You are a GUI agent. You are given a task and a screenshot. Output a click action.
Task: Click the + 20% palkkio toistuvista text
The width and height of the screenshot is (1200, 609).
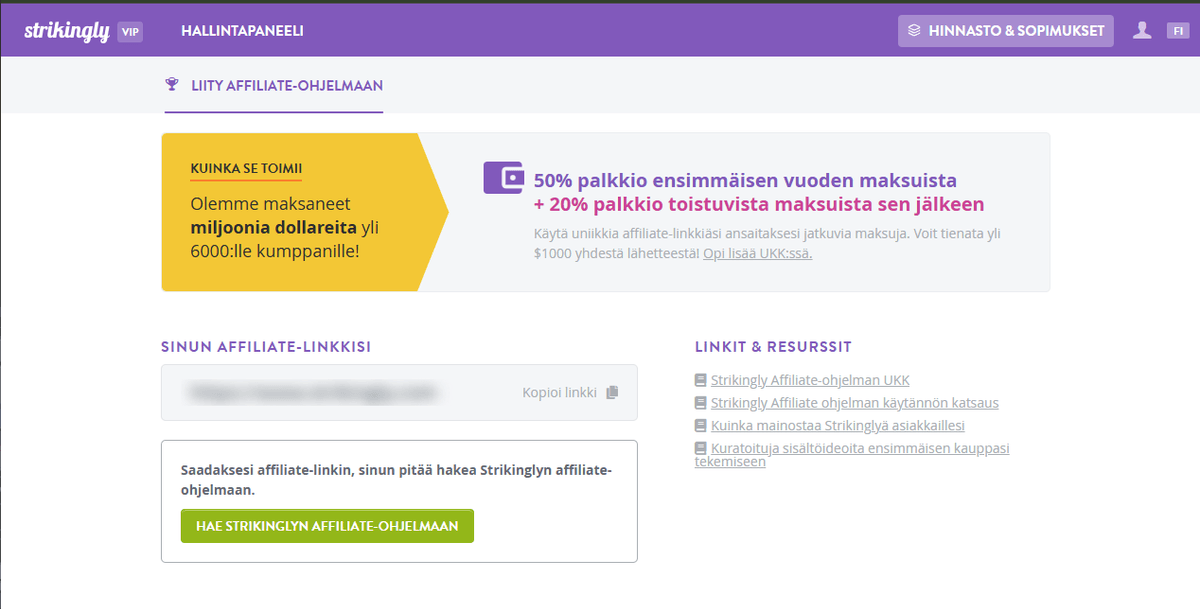[759, 205]
